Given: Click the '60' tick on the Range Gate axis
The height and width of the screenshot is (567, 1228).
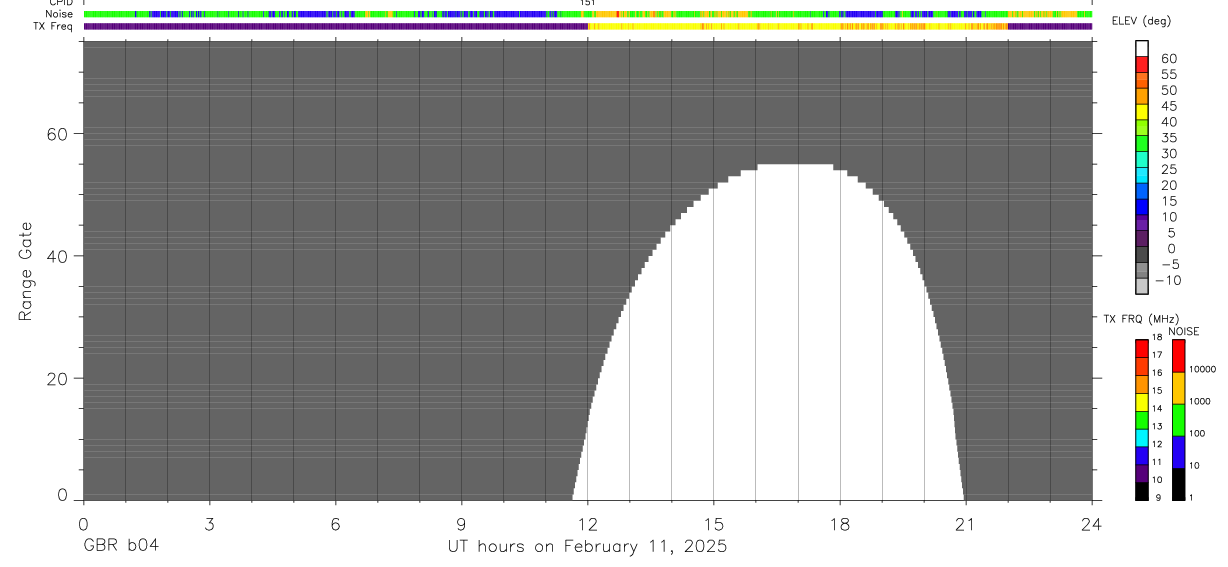Looking at the screenshot, I should 55,133.
